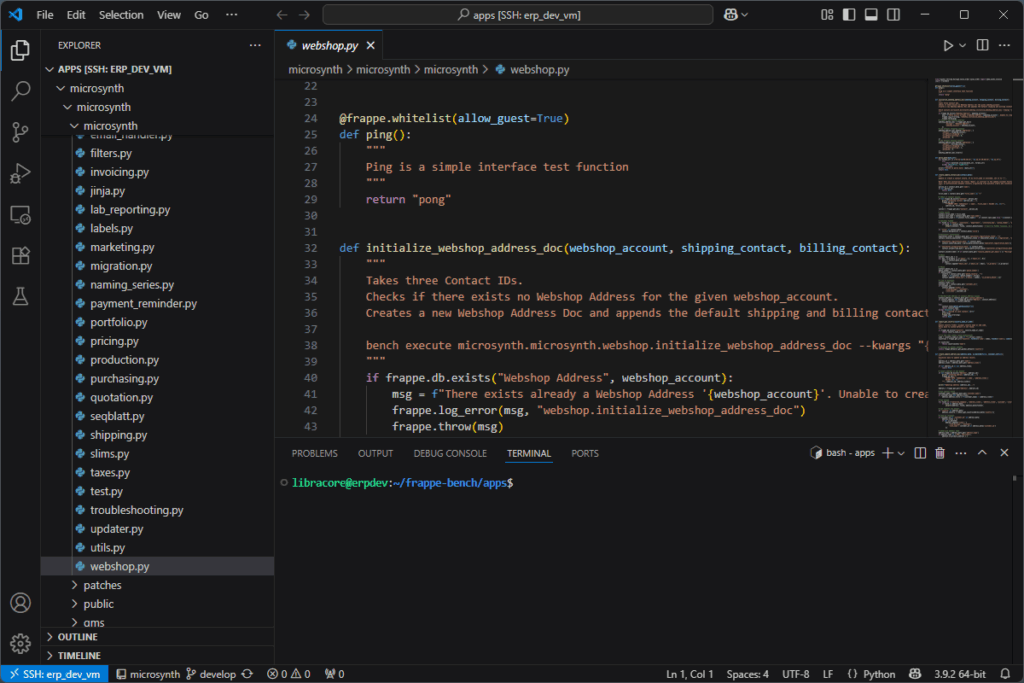The width and height of the screenshot is (1024, 683).
Task: Open Source Control view
Action: click(x=20, y=133)
